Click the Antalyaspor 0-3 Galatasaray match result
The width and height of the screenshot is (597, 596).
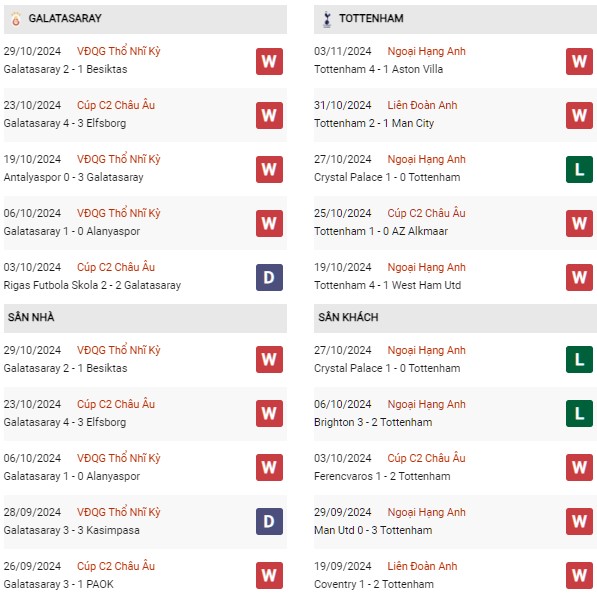pyautogui.click(x=73, y=177)
